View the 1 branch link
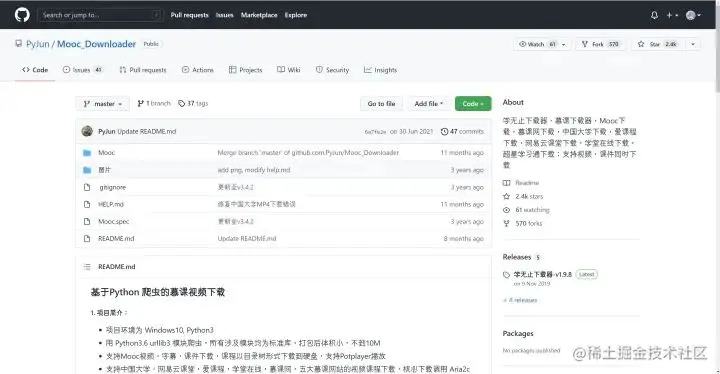The height and width of the screenshot is (374, 720). tap(154, 104)
